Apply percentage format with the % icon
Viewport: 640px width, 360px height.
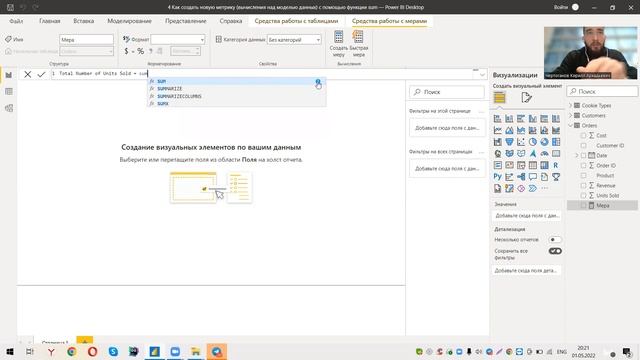[140, 51]
